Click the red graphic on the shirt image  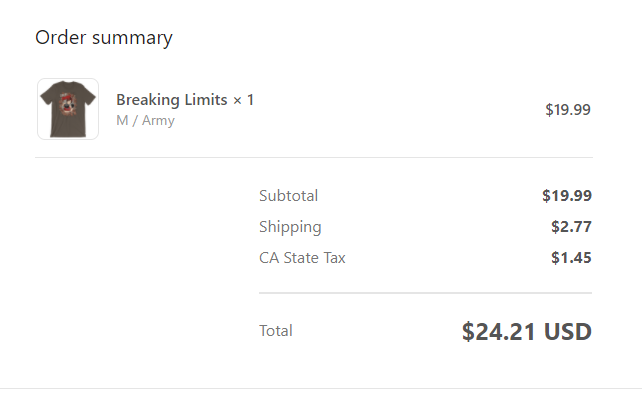pyautogui.click(x=68, y=104)
